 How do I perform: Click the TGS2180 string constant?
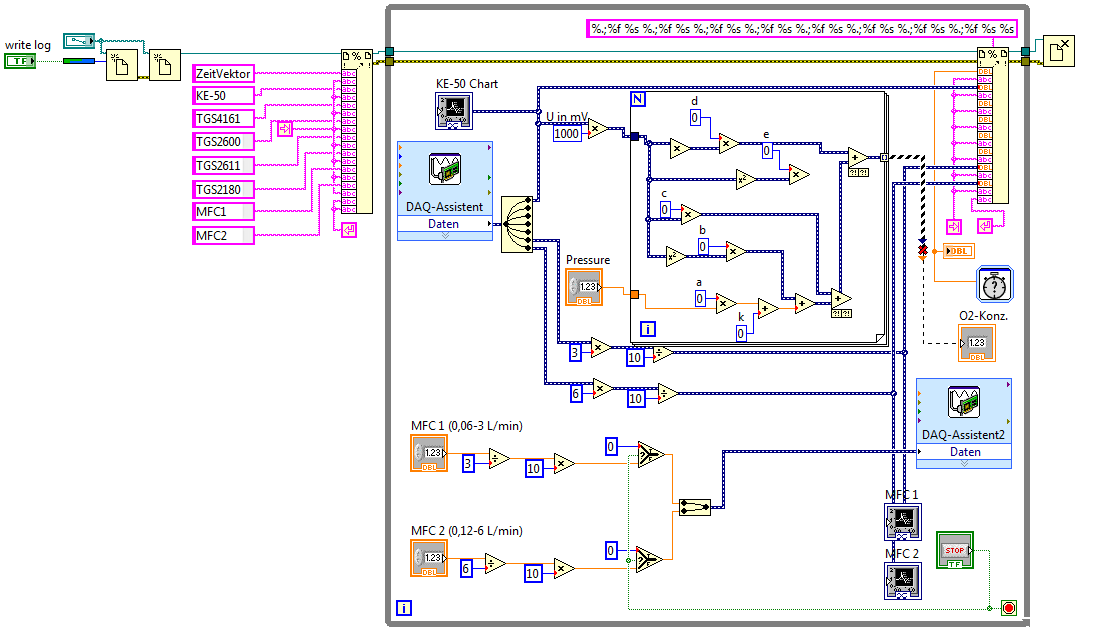(223, 189)
